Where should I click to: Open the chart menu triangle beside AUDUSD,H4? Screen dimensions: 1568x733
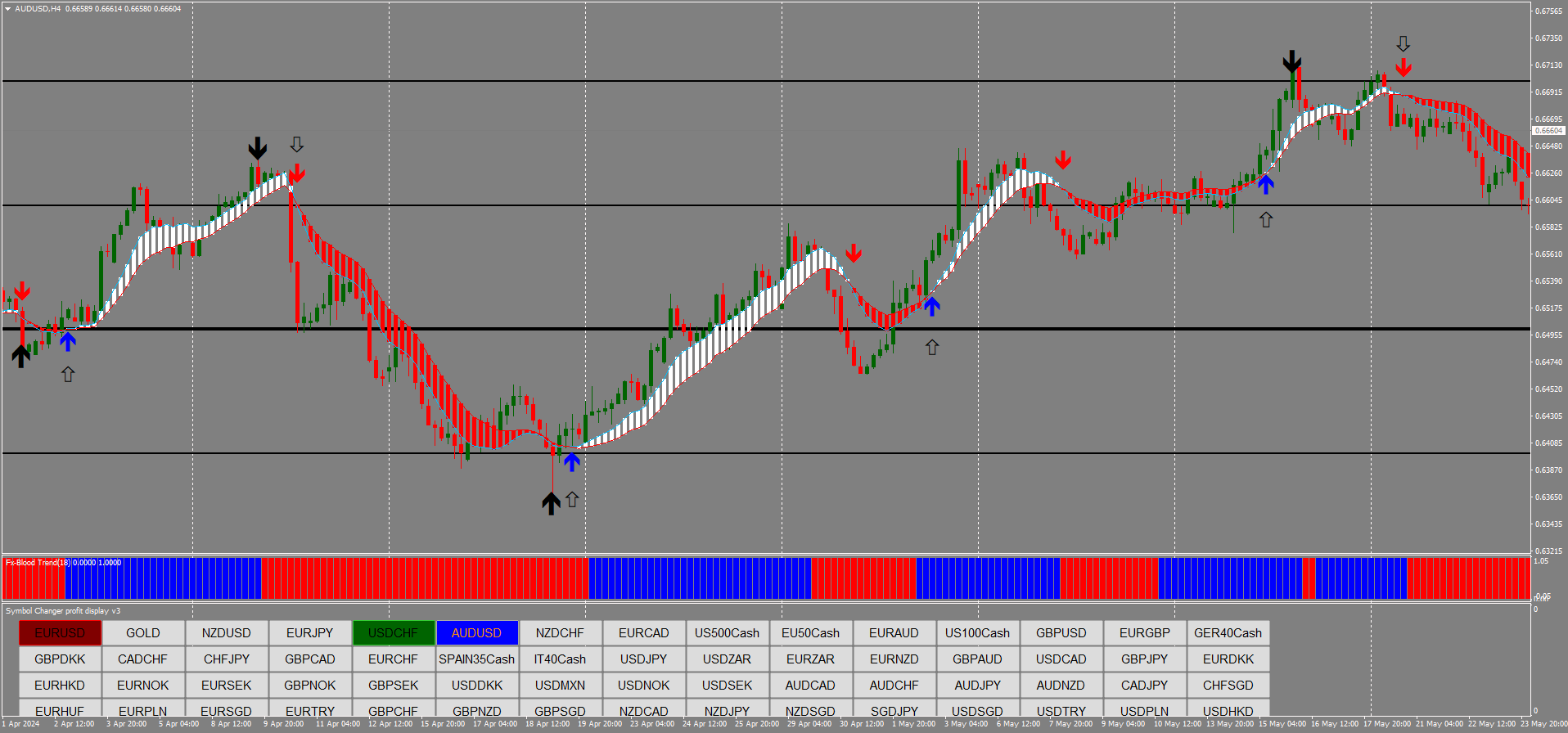(x=7, y=9)
